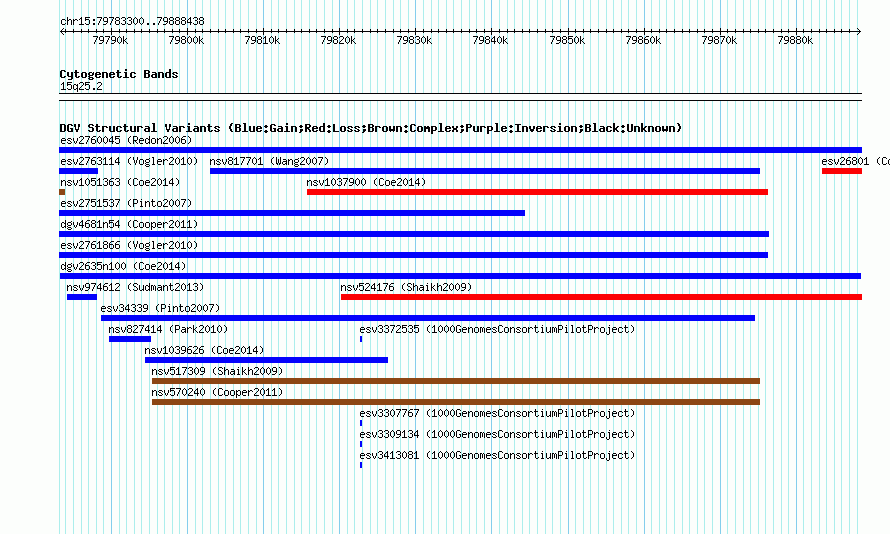Screen dimensions: 890x534
Task: Select the nsv1039626 (Coe2014) blue bar
Action: tap(267, 360)
